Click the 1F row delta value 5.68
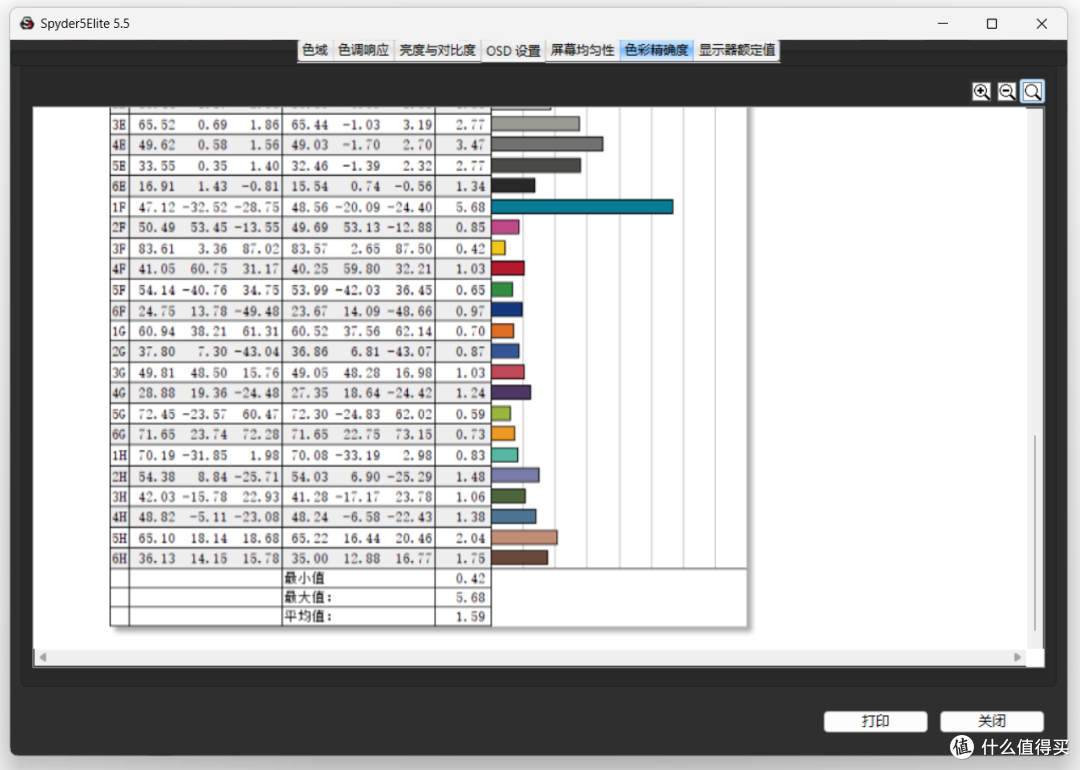 coord(470,207)
